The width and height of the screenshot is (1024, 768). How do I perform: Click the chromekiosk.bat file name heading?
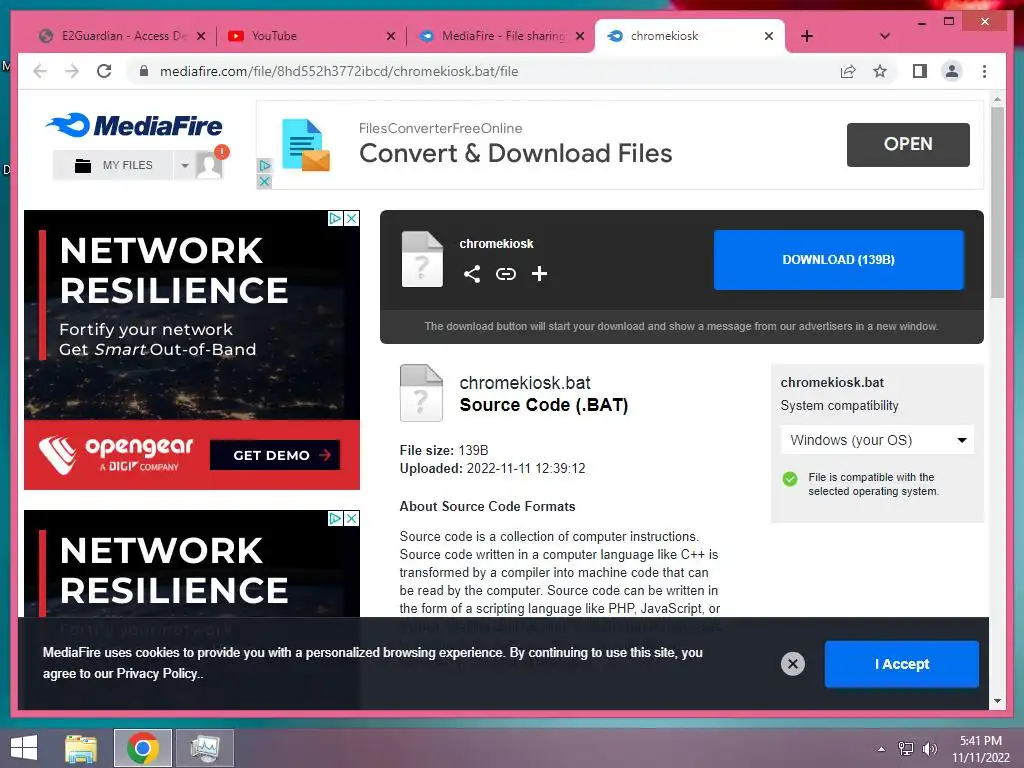525,383
